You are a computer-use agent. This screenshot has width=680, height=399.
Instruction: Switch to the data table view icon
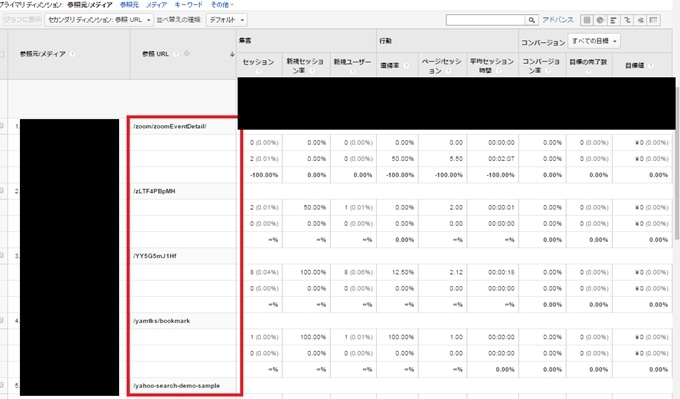tap(587, 20)
